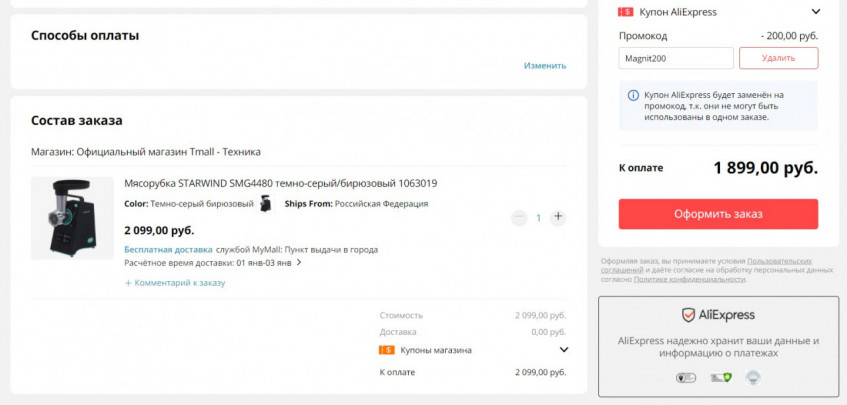Image resolution: width=847 pixels, height=405 pixels.
Task: Open estimated delivery time details arrow
Action: click(x=298, y=263)
